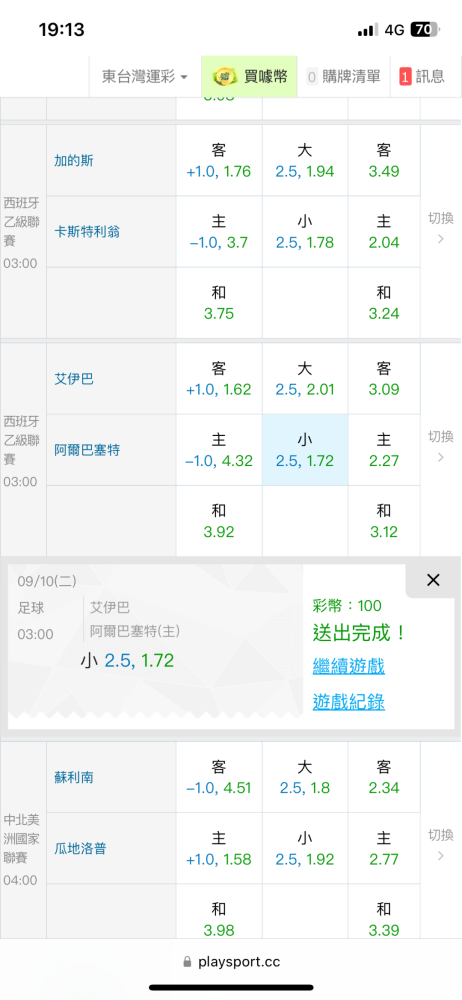
Task: Select 大 2.5, 2.01 for 艾伊巴 match
Action: pos(305,379)
